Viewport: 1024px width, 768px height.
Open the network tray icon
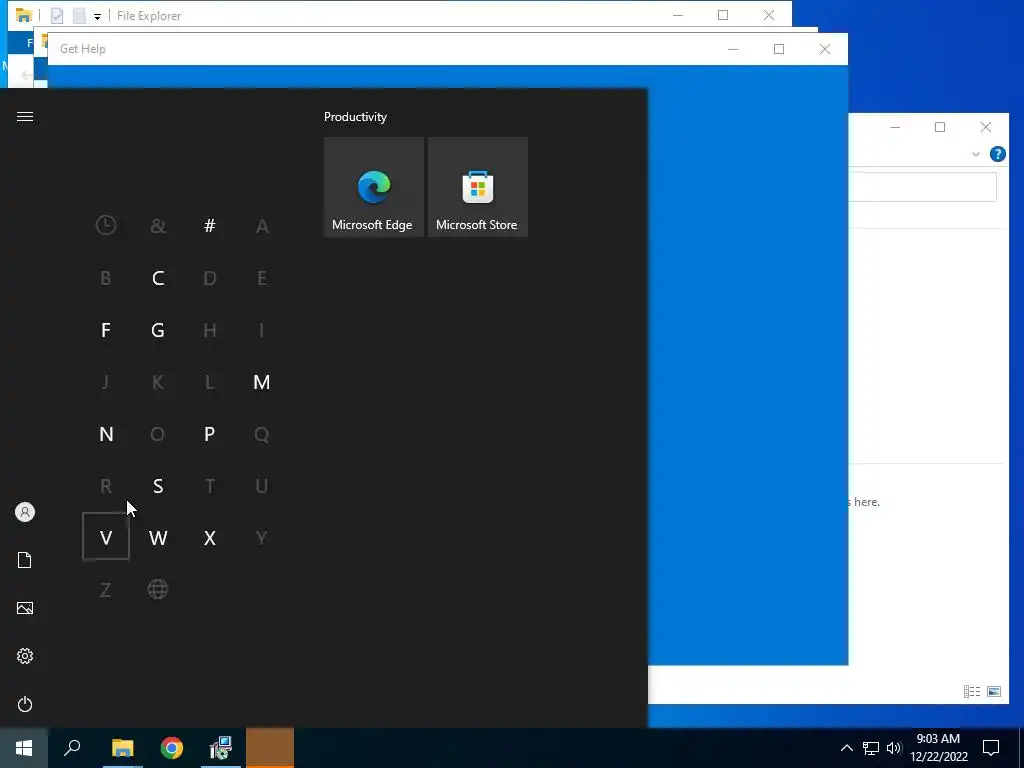(871, 748)
